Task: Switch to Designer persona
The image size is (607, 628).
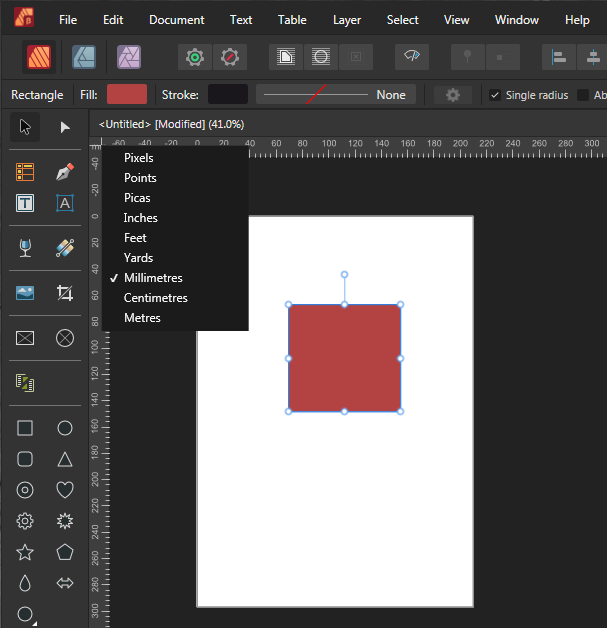Action: (x=84, y=57)
